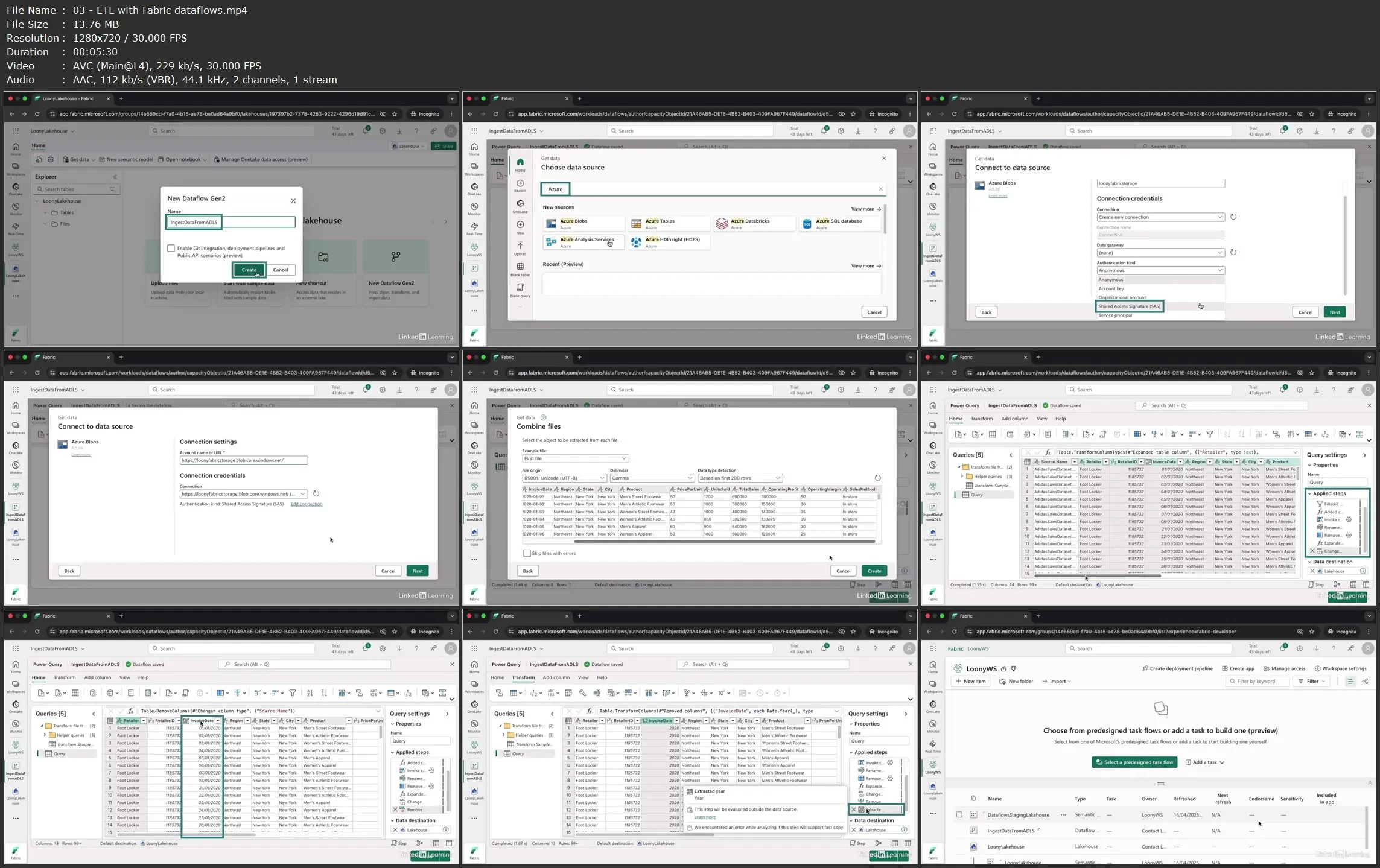Click Create in New Dataflow Gen2 dialog

(x=249, y=270)
